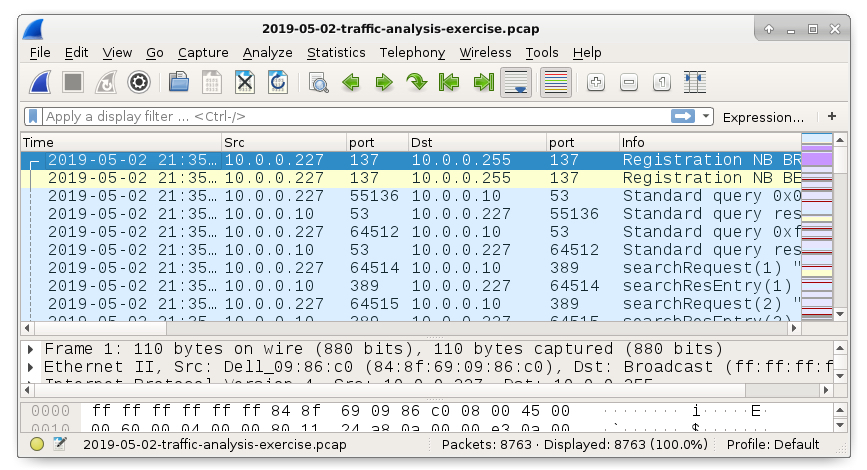Click packet minimap color strip

tap(817, 227)
